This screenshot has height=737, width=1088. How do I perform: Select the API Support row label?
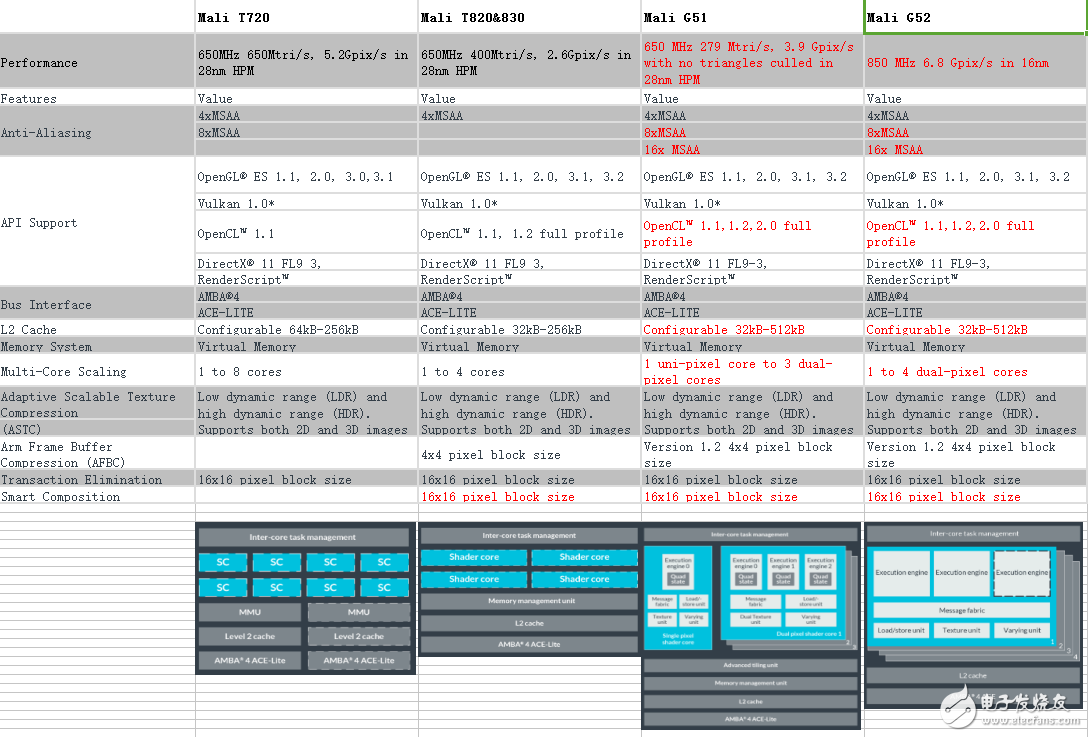tap(97, 223)
